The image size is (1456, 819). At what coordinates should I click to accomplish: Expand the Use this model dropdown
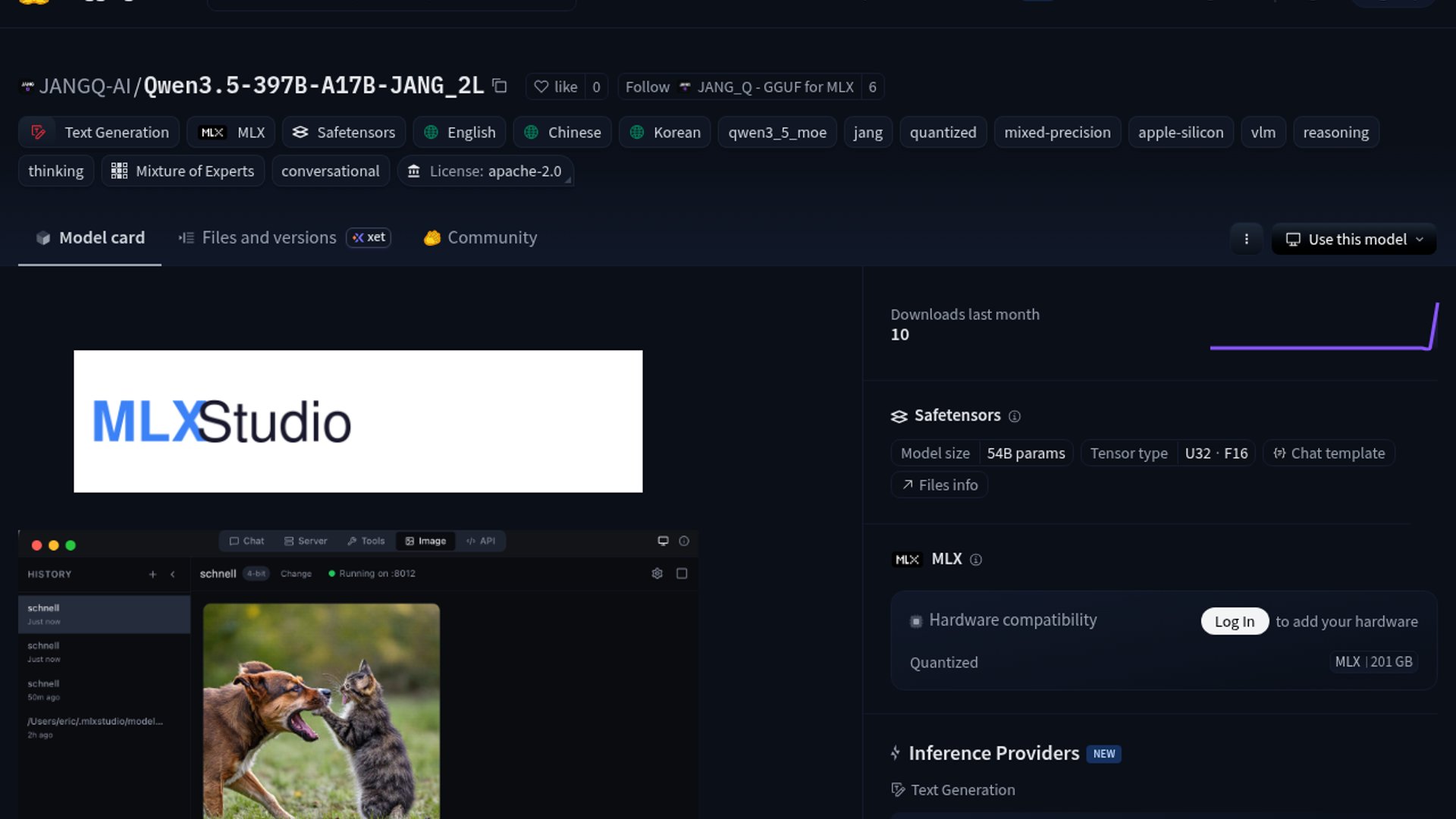(x=1354, y=239)
